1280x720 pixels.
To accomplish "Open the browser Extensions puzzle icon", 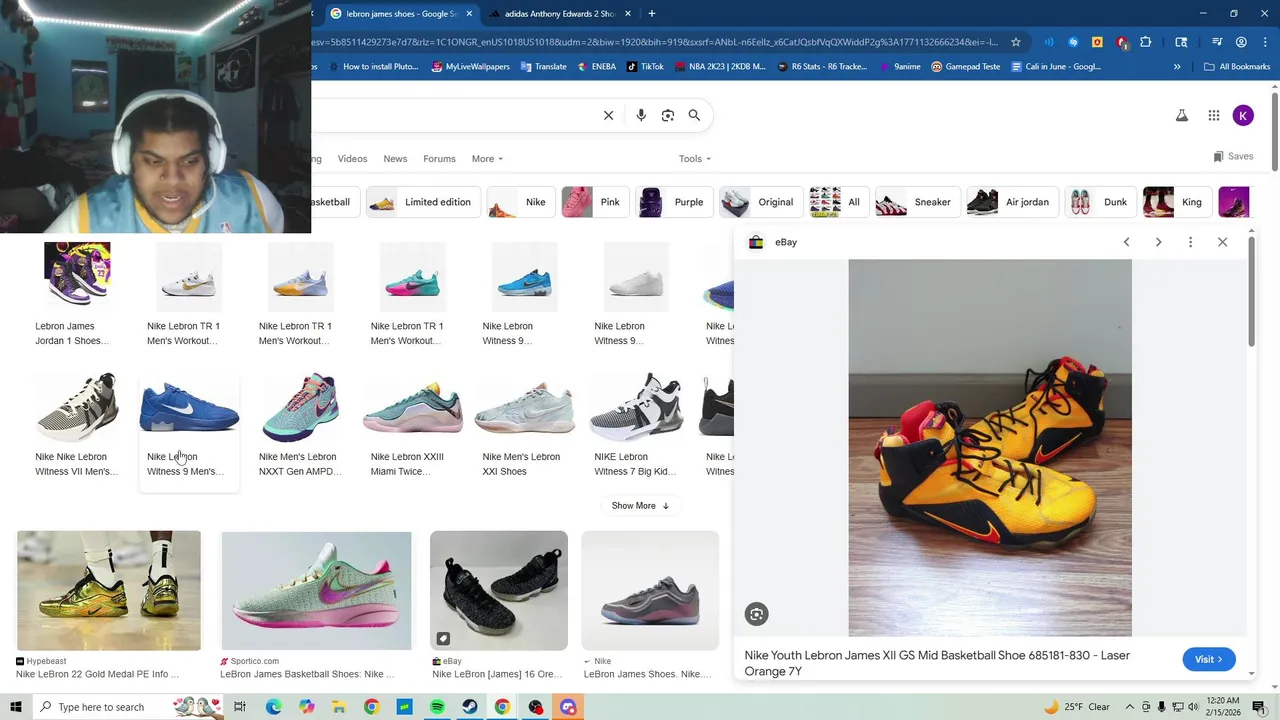I will [x=1146, y=42].
